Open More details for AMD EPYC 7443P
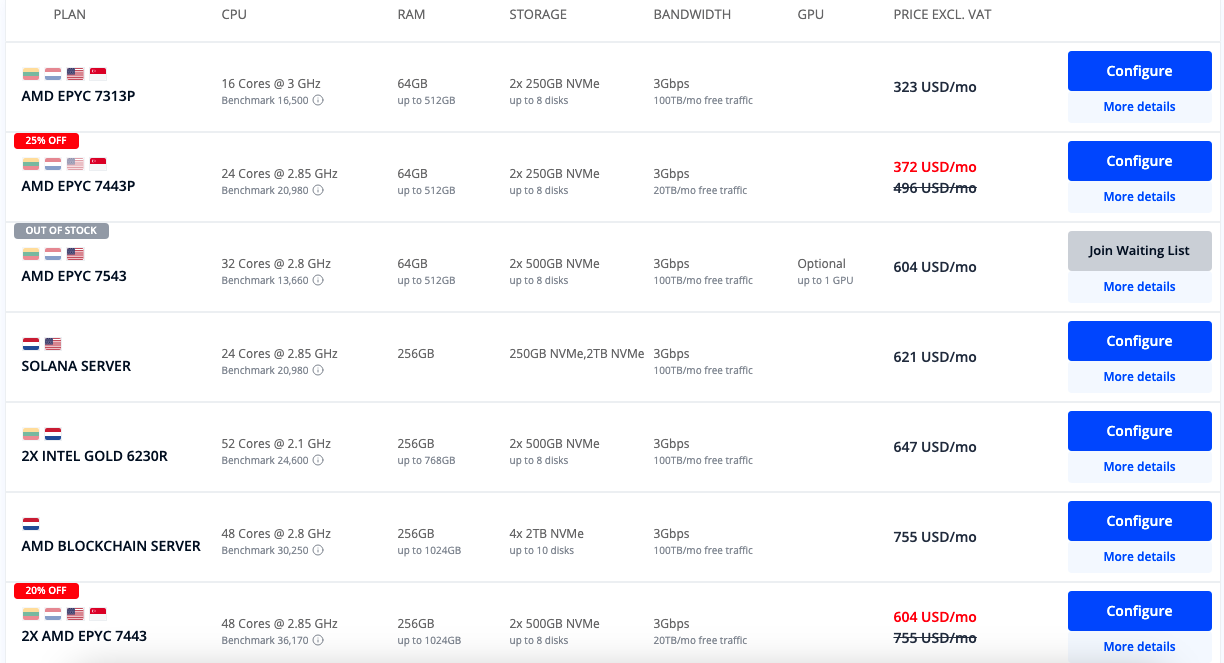1224x663 pixels. 1139,196
